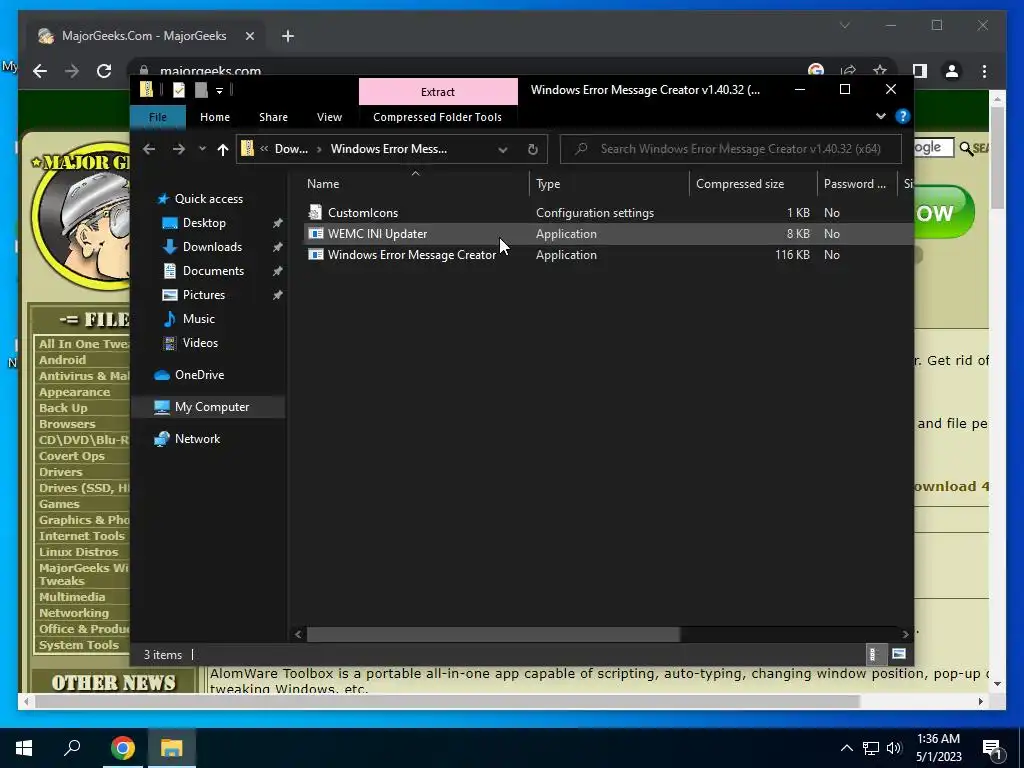The image size is (1024, 768).
Task: Open taskbar search magnifier
Action: (x=72, y=748)
